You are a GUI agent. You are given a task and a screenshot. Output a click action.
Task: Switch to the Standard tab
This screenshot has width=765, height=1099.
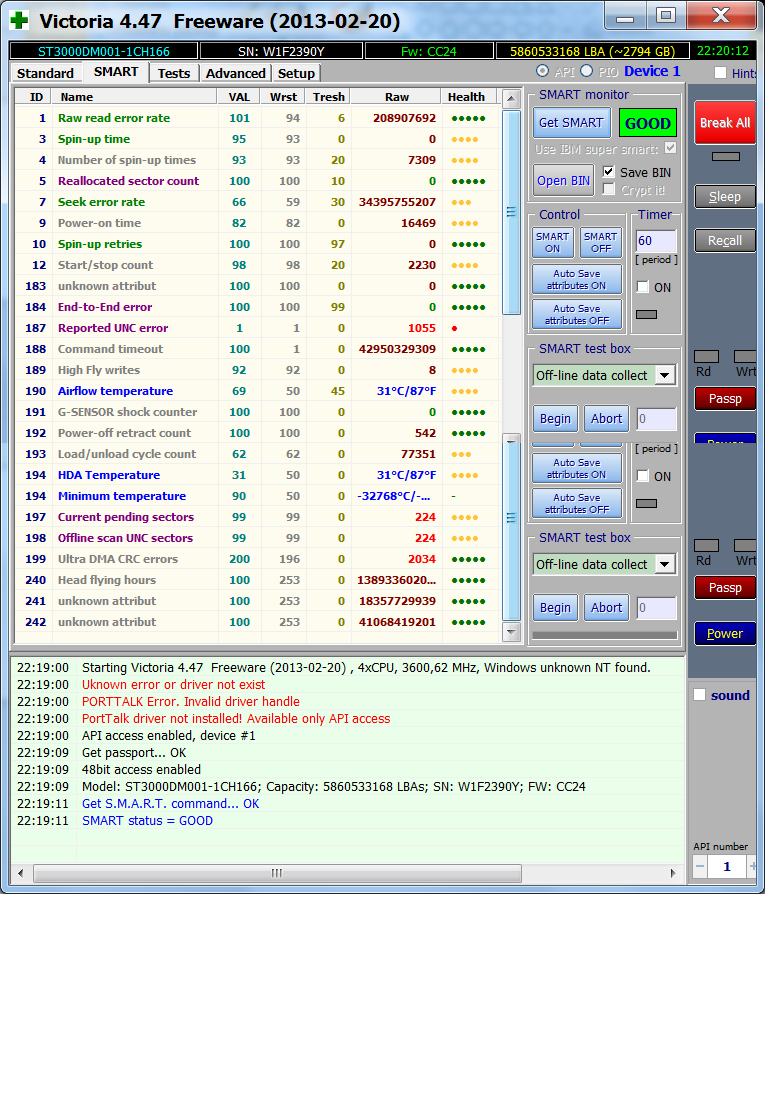click(x=46, y=73)
